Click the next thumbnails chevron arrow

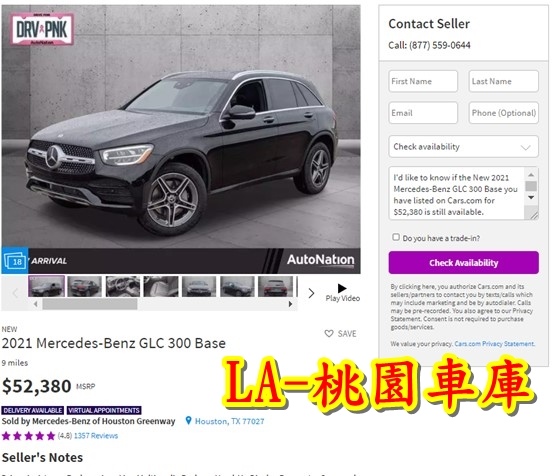tap(311, 293)
